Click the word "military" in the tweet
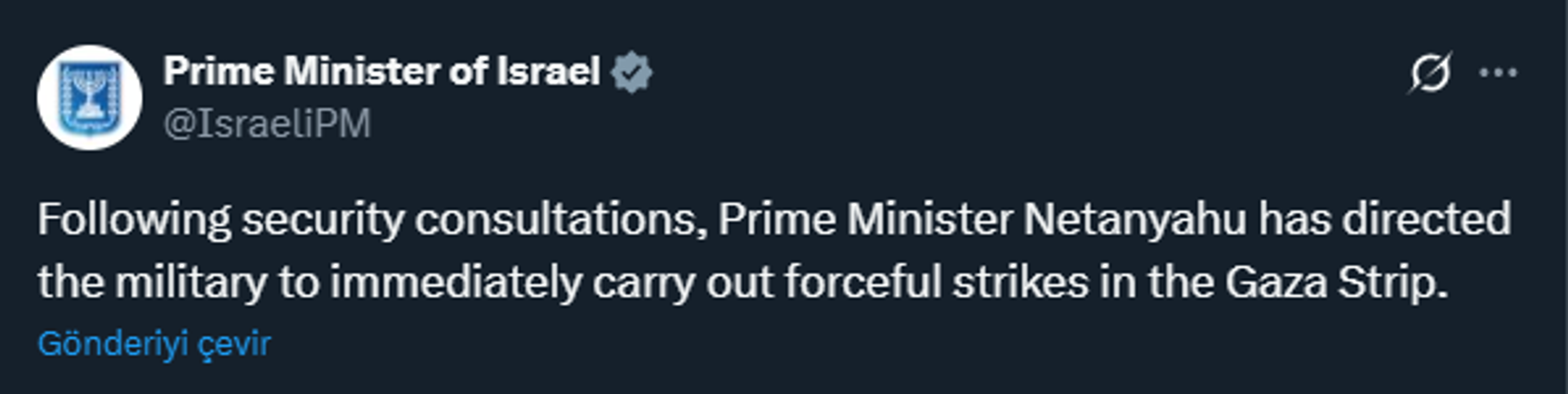This screenshot has width=1568, height=394. click(x=191, y=283)
